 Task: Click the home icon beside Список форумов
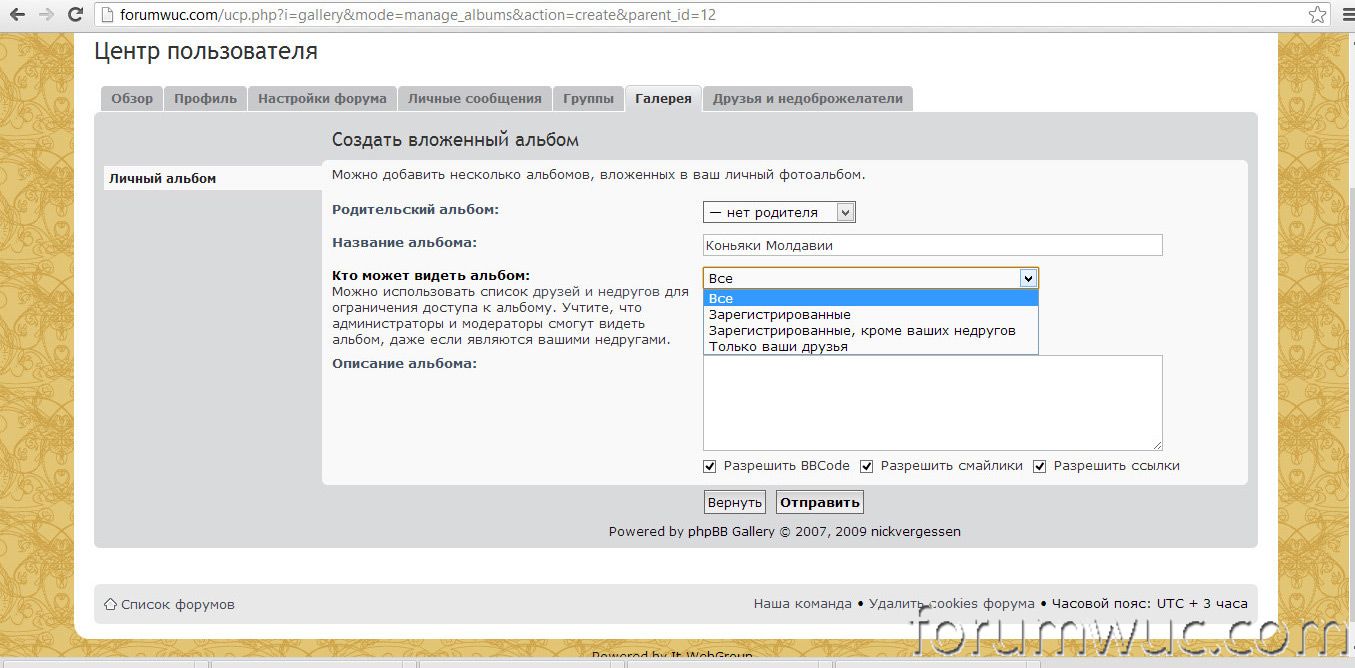pos(110,604)
